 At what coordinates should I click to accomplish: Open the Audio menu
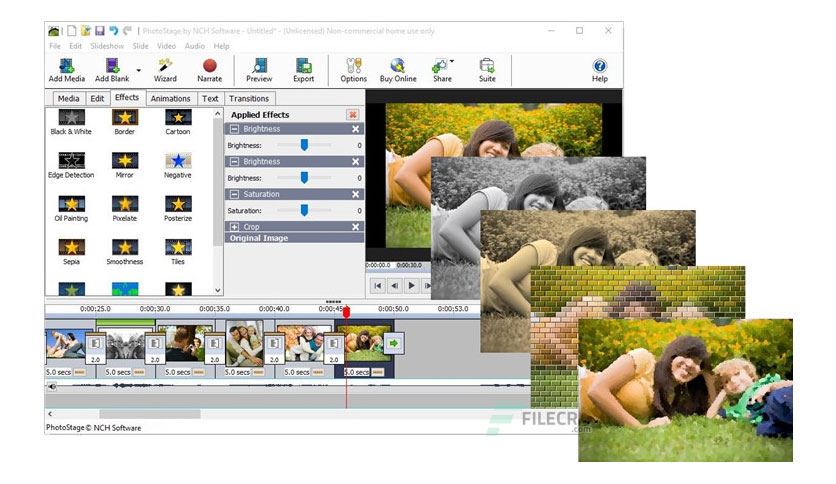[x=195, y=46]
